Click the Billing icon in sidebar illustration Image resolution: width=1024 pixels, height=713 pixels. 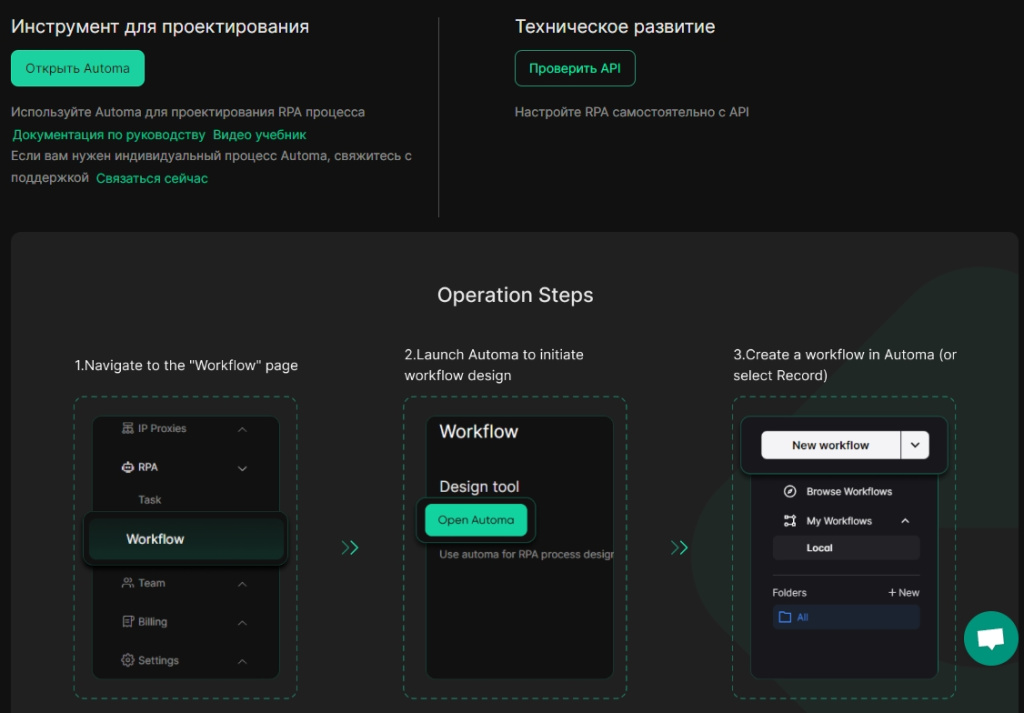click(128, 622)
